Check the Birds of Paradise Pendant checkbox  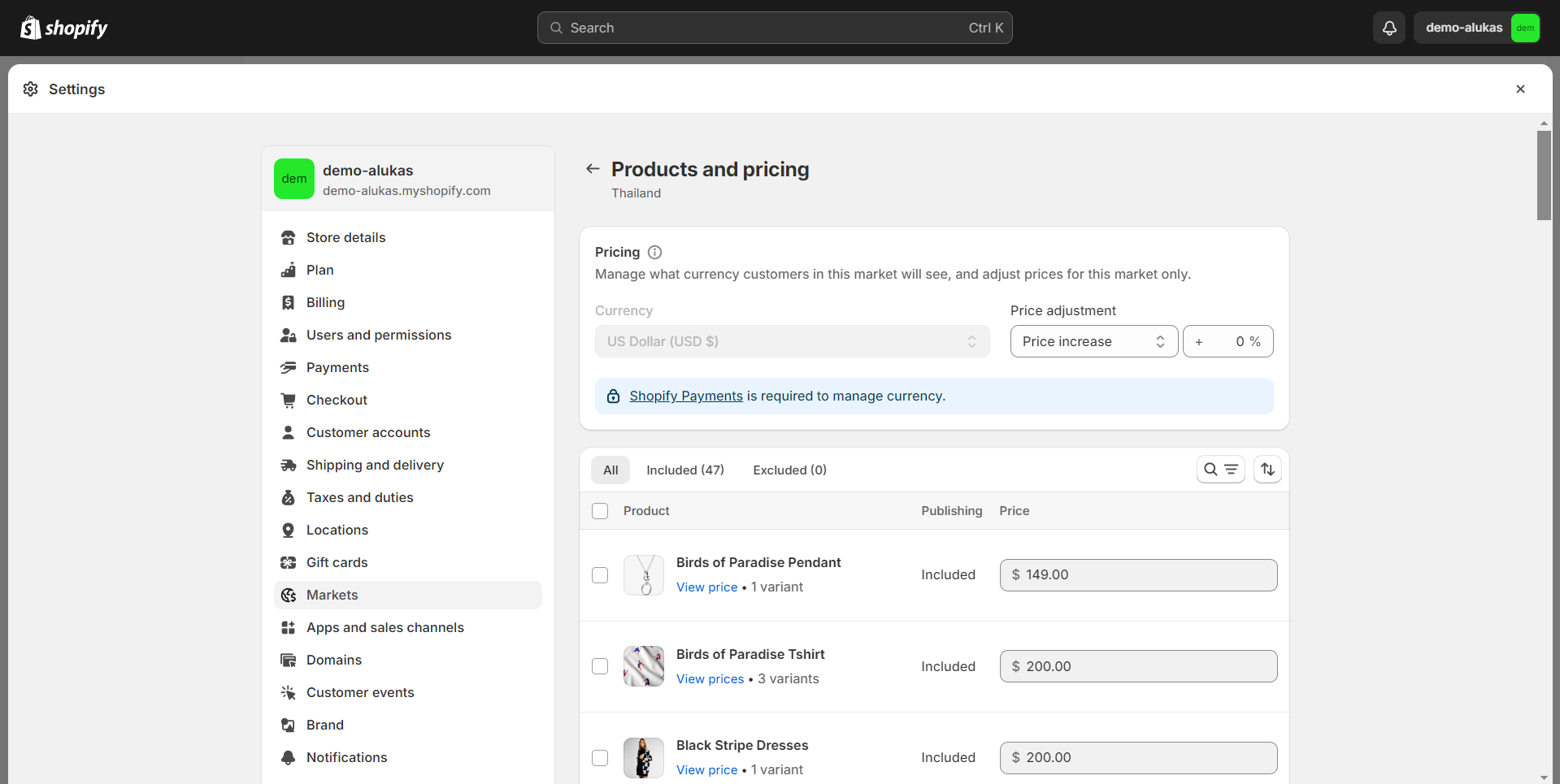point(600,575)
